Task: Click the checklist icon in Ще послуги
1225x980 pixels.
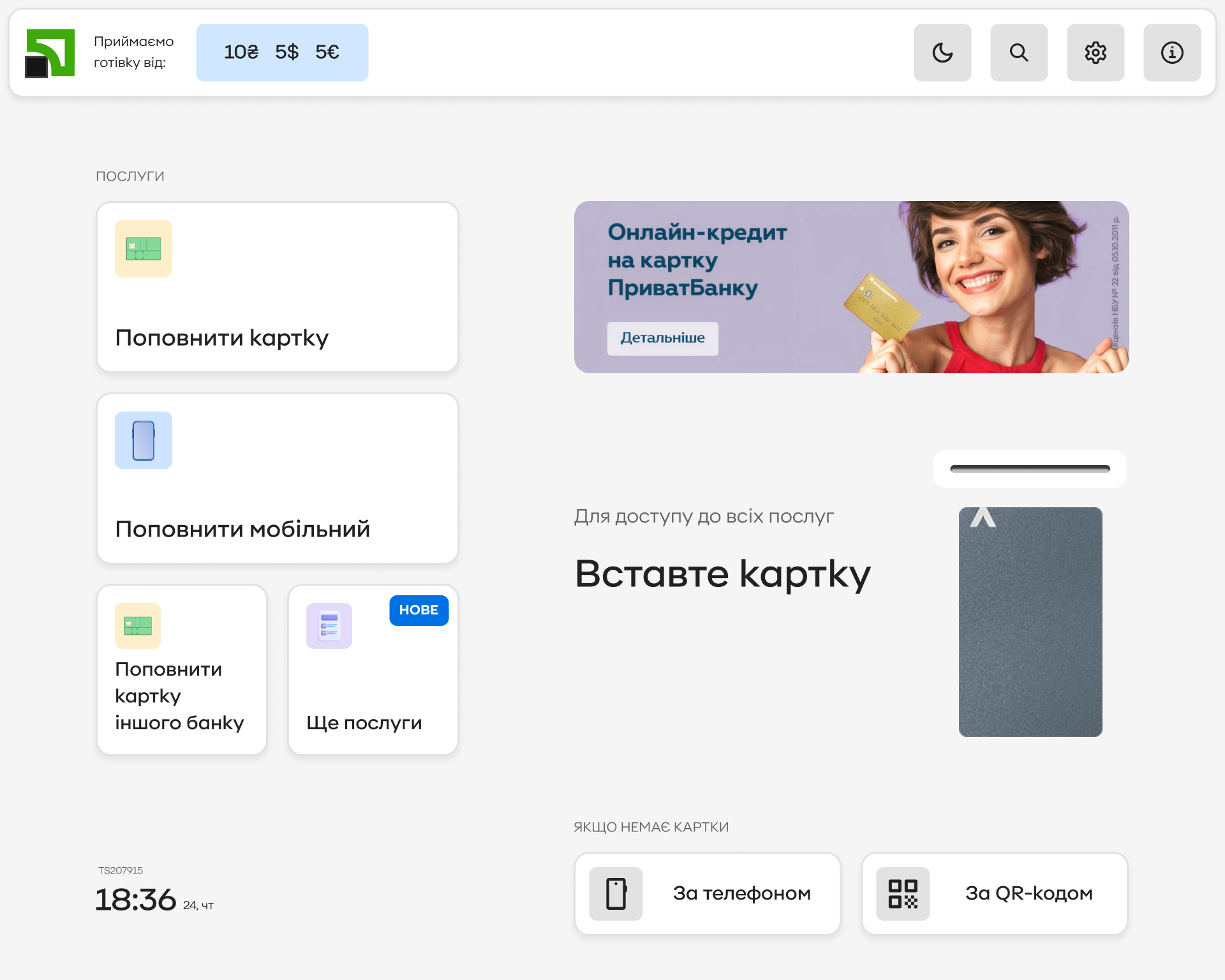Action: [x=329, y=626]
